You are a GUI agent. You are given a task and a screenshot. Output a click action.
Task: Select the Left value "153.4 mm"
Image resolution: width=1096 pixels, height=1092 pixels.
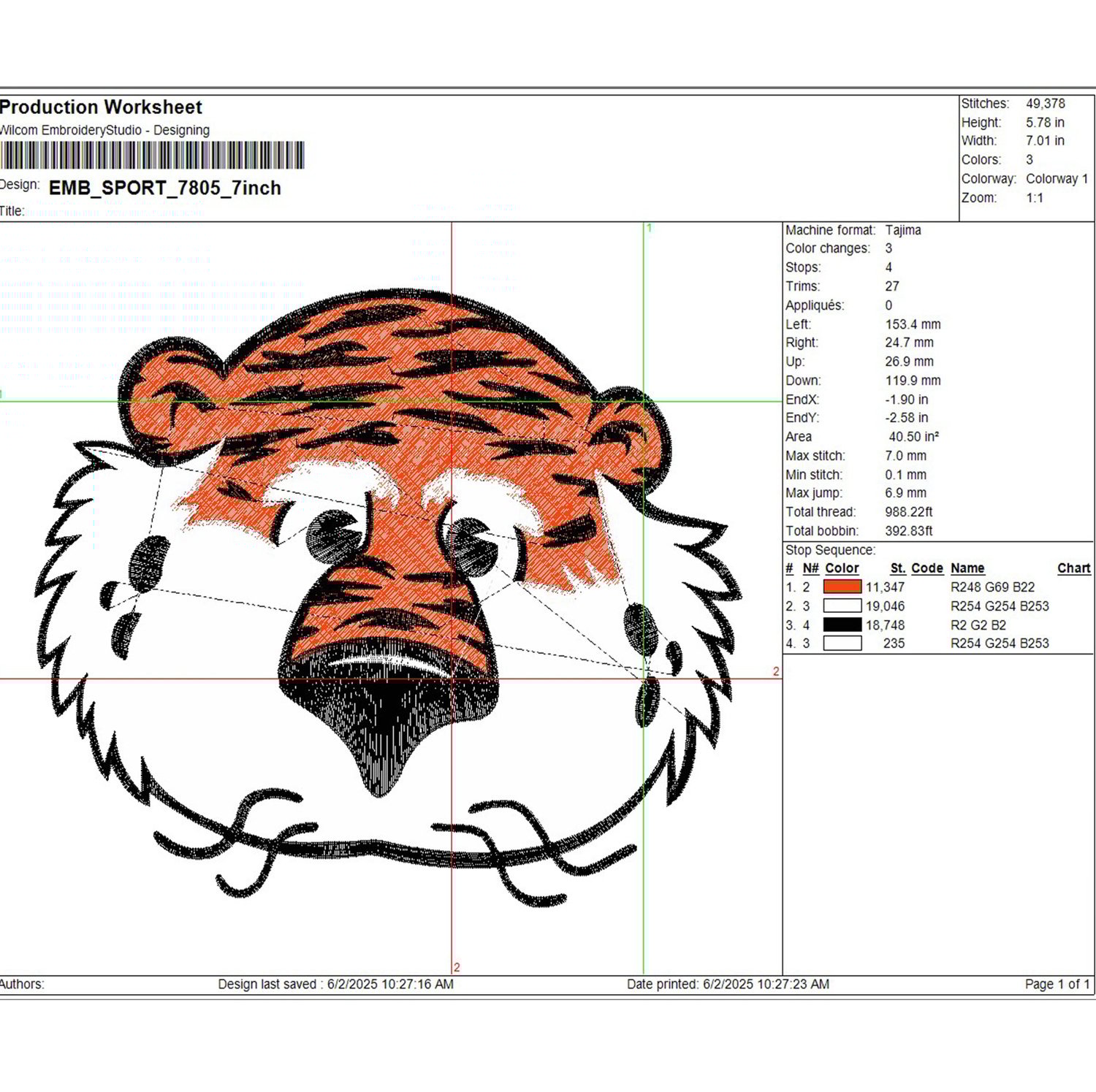(913, 324)
